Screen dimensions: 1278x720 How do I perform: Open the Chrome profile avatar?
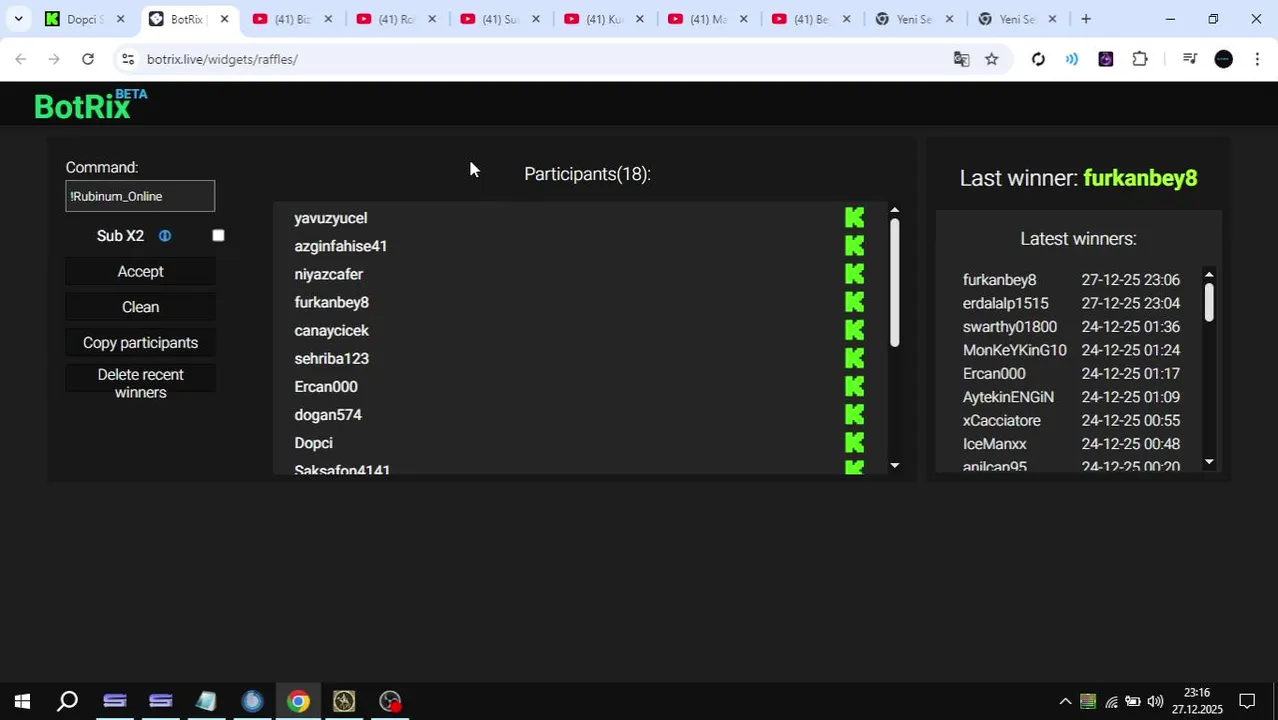(x=1223, y=59)
